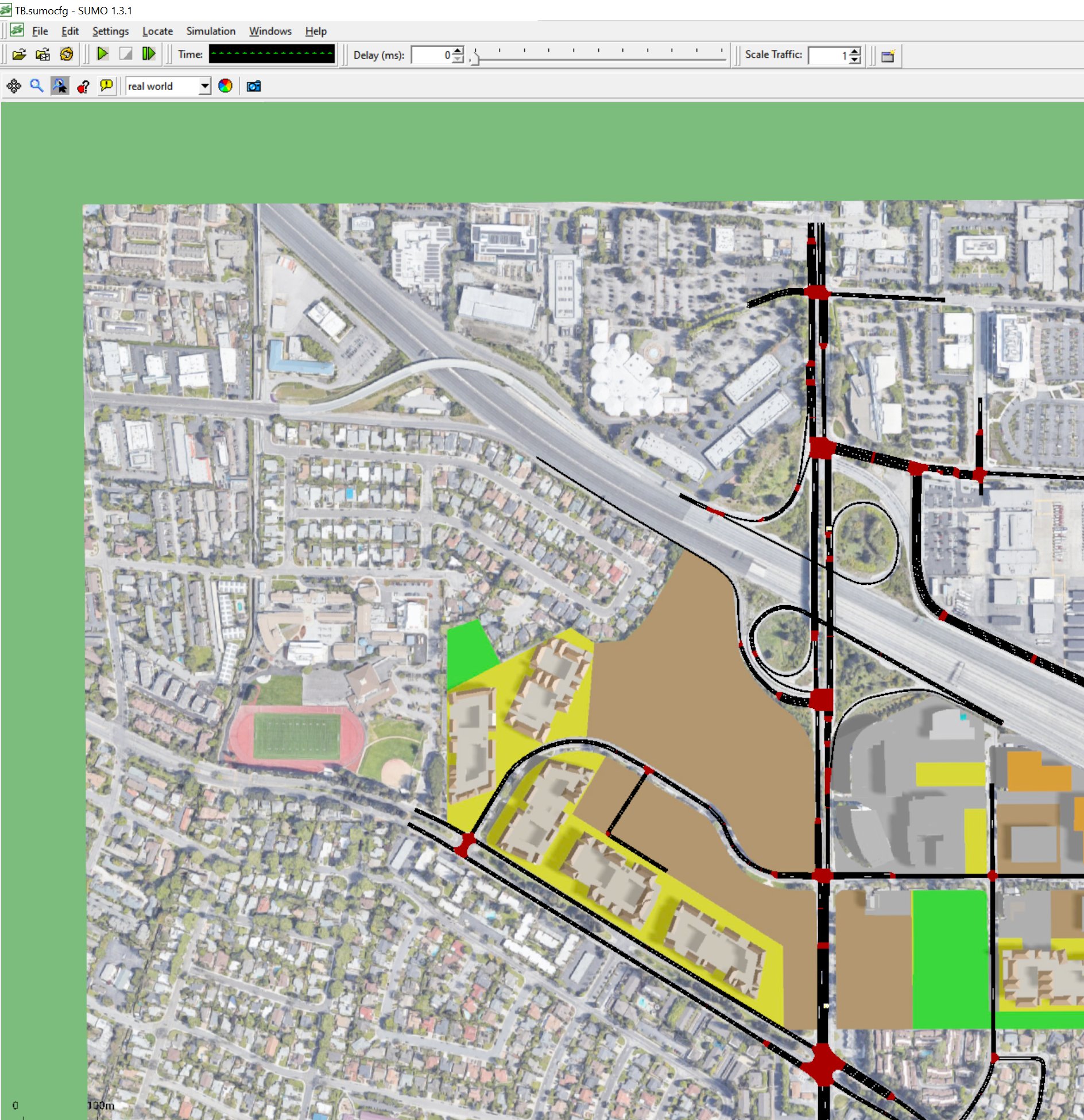Click the Open Network icon
This screenshot has width=1084, height=1120.
tap(42, 55)
